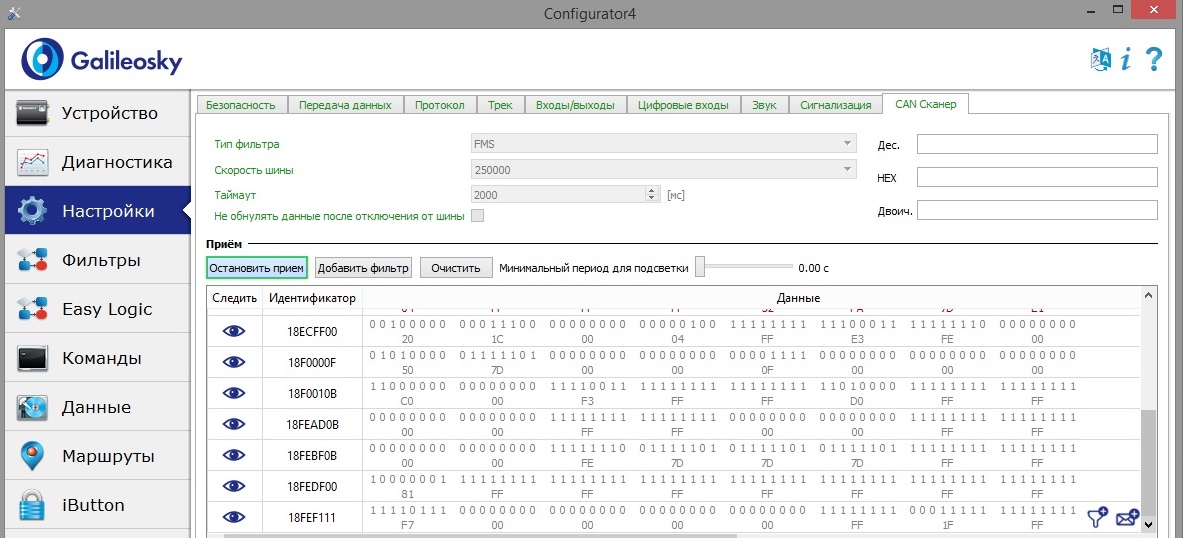Open help question mark icon
This screenshot has width=1183, height=538.
[1154, 59]
